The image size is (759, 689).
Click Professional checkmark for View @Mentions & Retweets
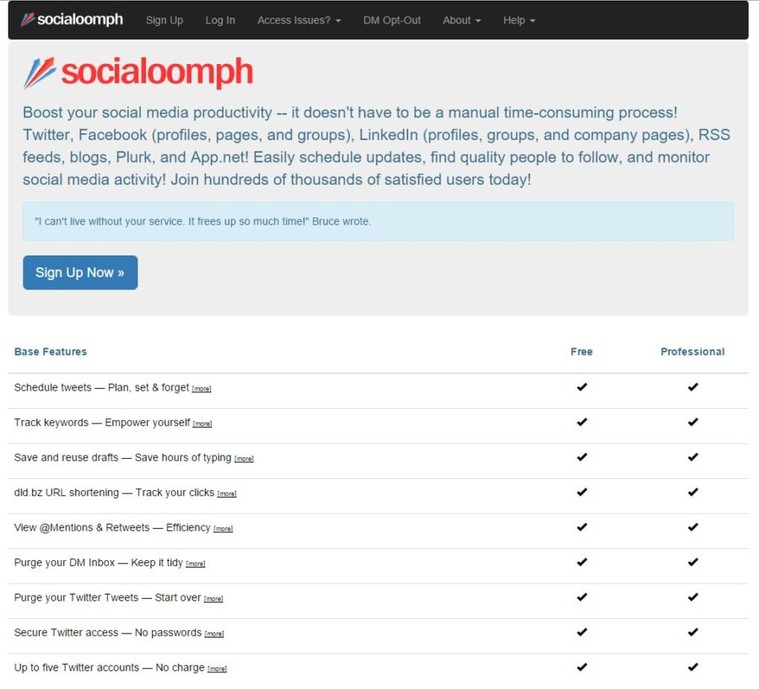[693, 527]
